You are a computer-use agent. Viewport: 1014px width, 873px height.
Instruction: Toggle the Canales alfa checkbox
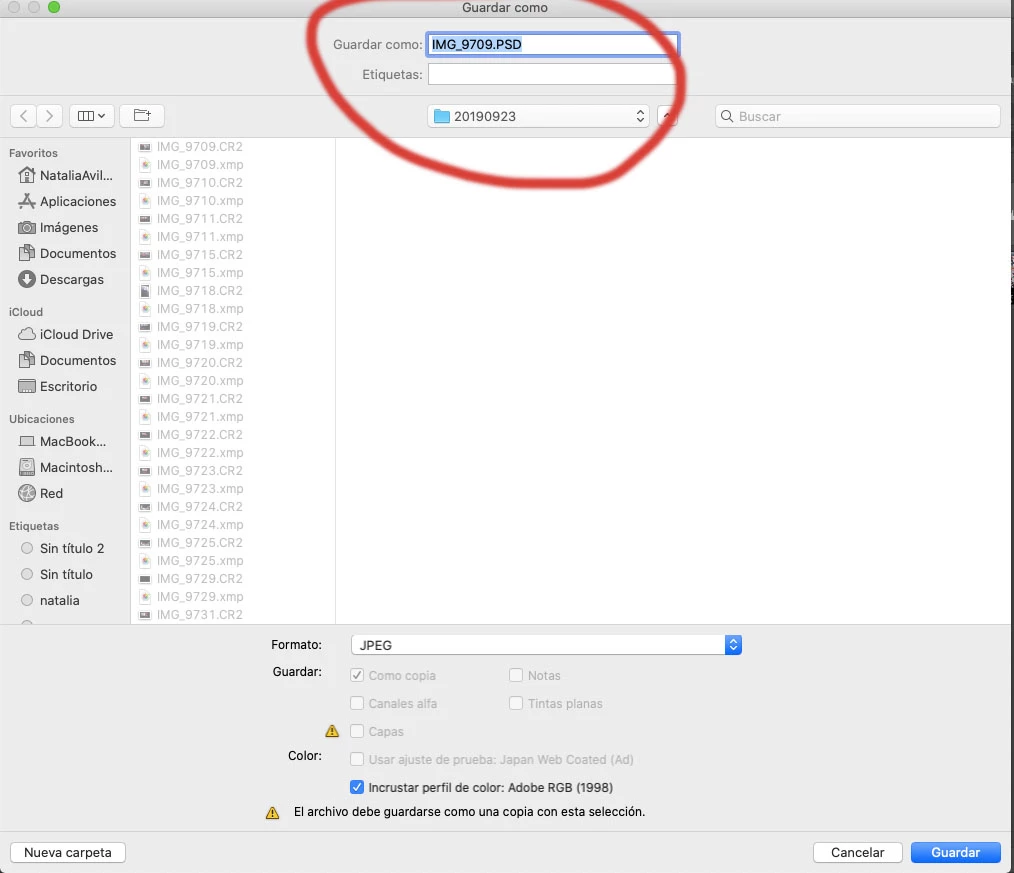[356, 703]
